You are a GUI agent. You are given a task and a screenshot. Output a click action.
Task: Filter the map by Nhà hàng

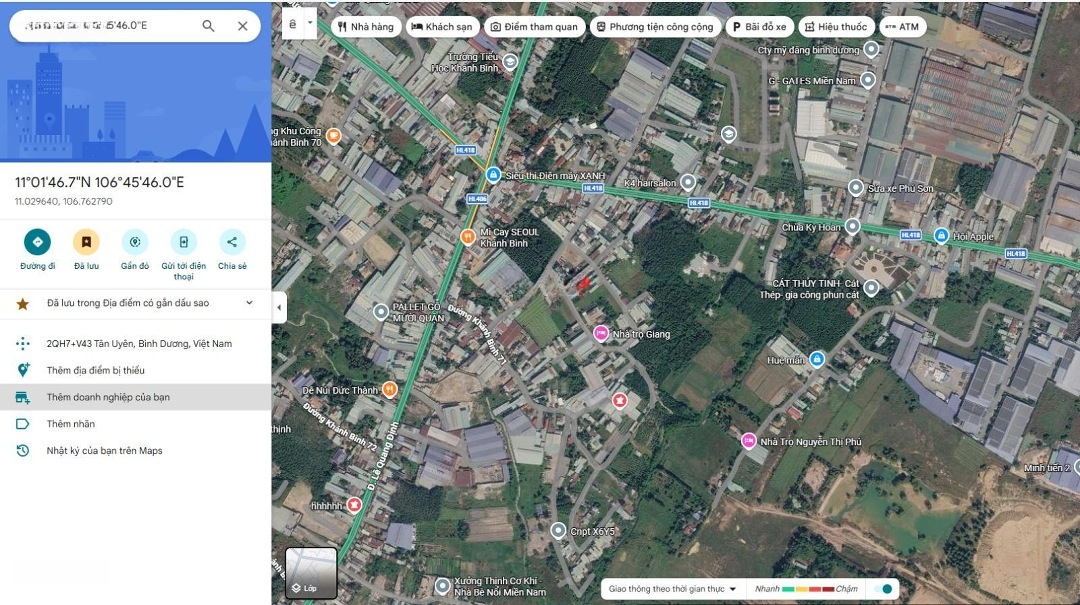coord(366,27)
